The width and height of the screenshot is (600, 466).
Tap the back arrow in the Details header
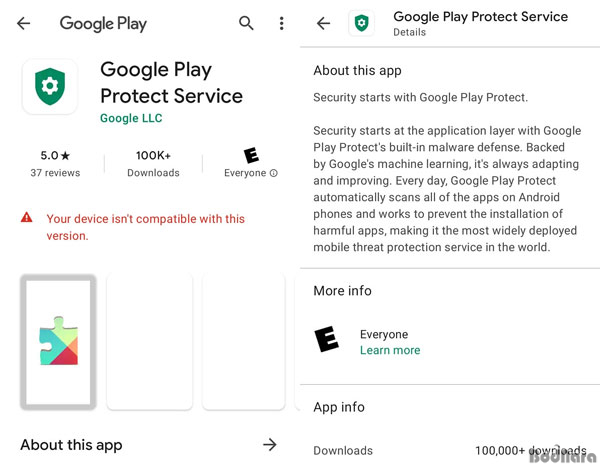pos(323,23)
